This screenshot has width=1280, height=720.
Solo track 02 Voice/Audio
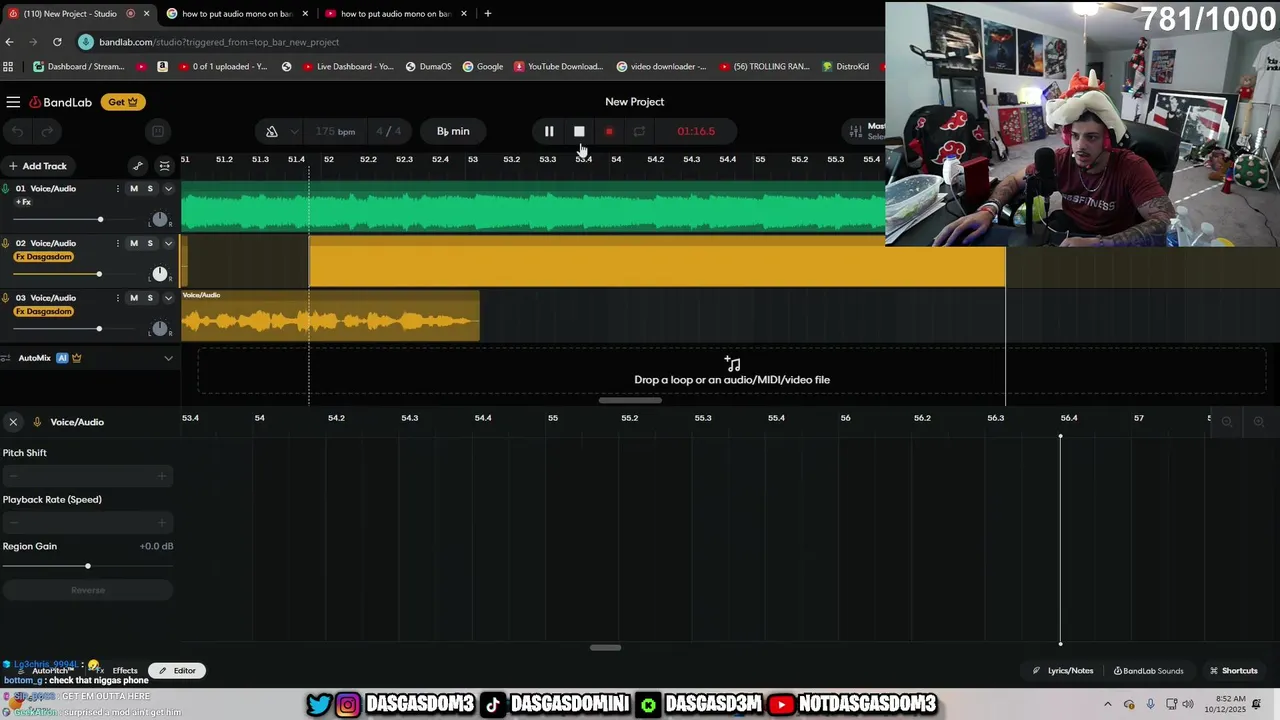pyautogui.click(x=150, y=243)
